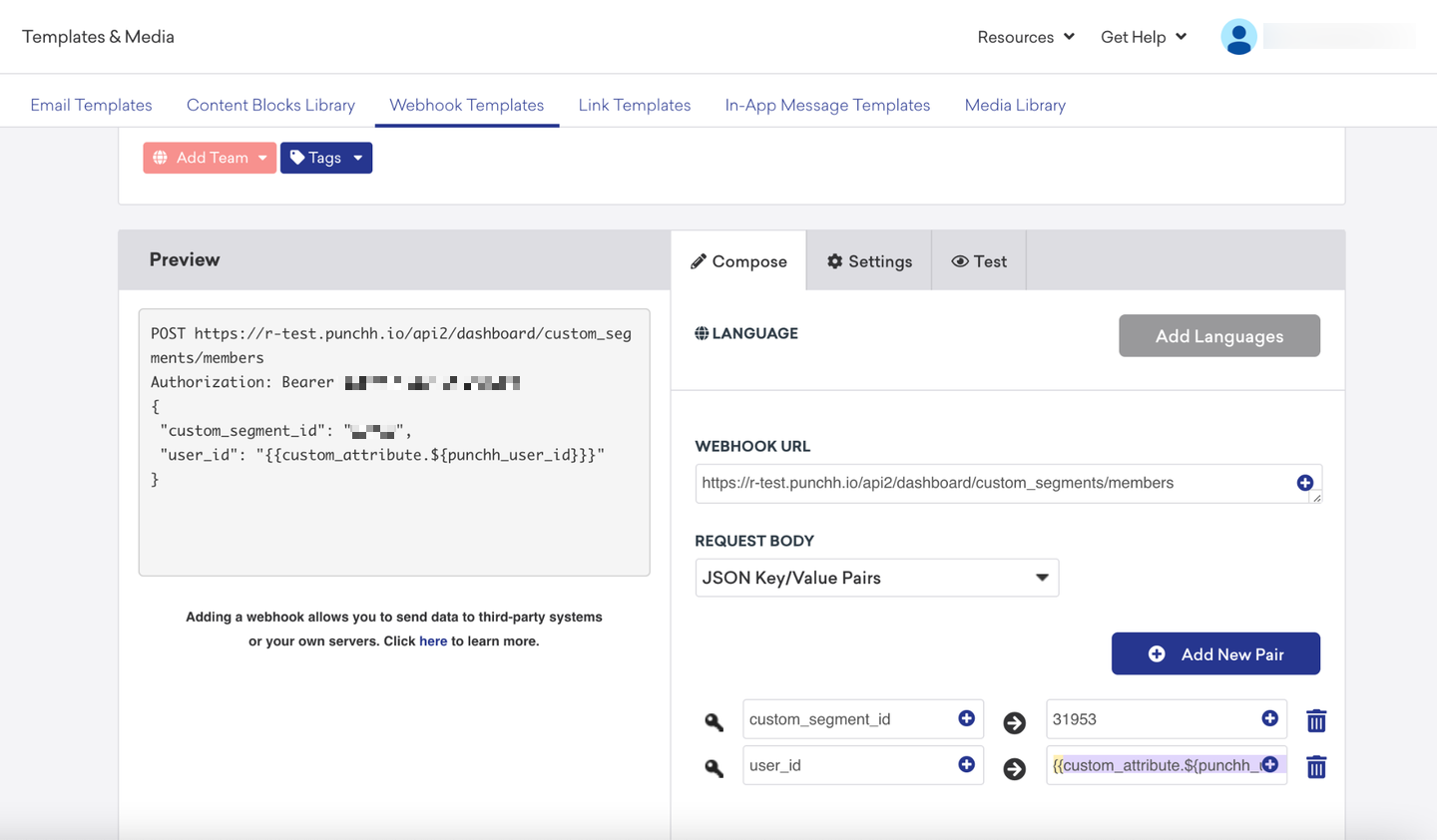Click the custom_segment_id key input

pos(863,719)
